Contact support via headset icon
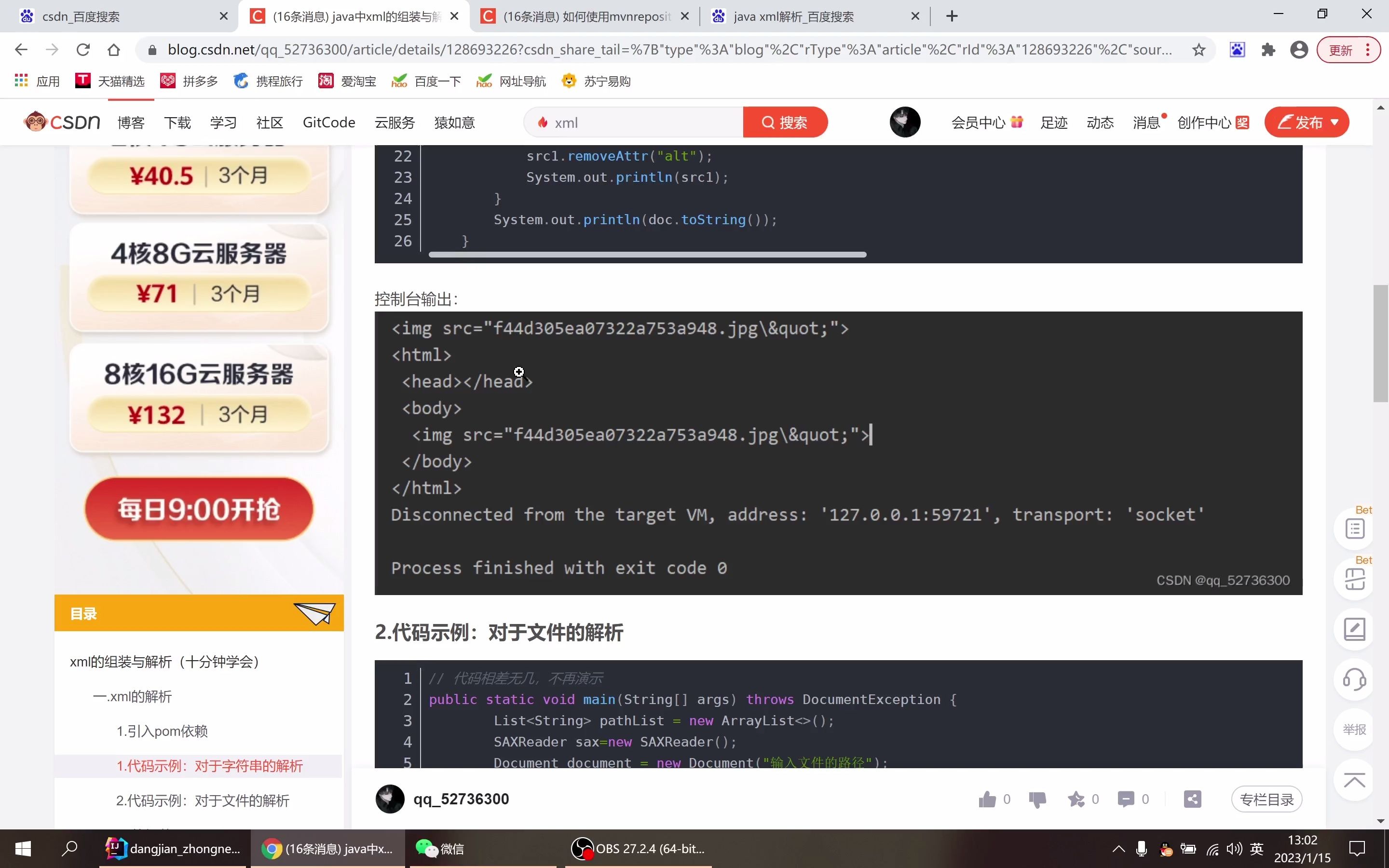The width and height of the screenshot is (1389, 868). [1354, 680]
